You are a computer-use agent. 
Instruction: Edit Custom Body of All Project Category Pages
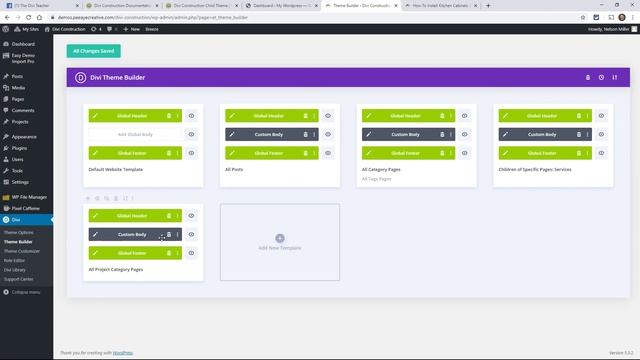click(95, 234)
